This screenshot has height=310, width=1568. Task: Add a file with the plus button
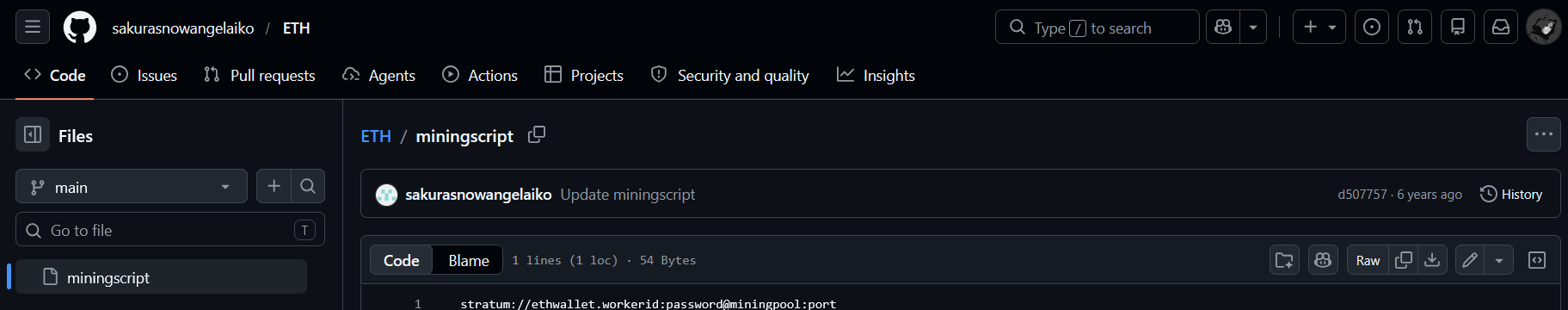(274, 186)
